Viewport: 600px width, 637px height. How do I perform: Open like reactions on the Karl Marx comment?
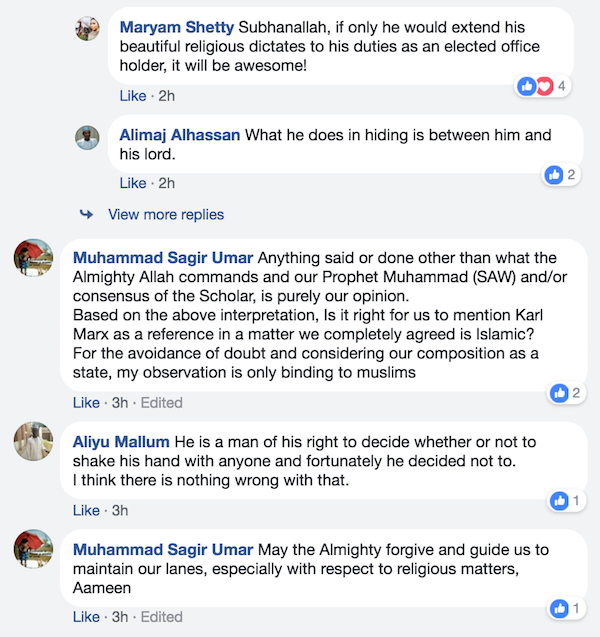click(x=565, y=393)
